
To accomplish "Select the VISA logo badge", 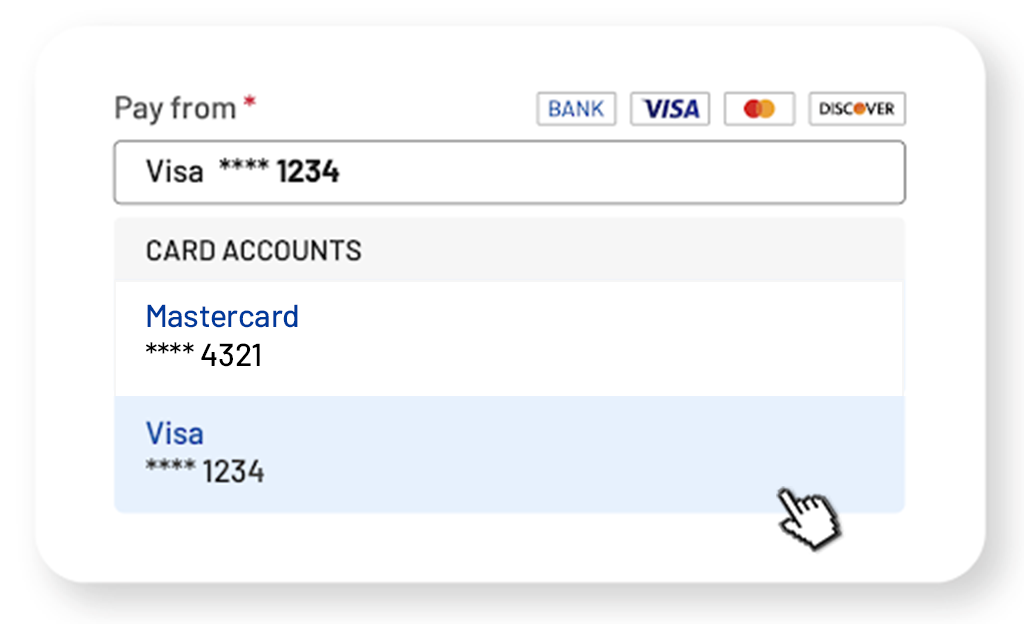I will [x=670, y=108].
